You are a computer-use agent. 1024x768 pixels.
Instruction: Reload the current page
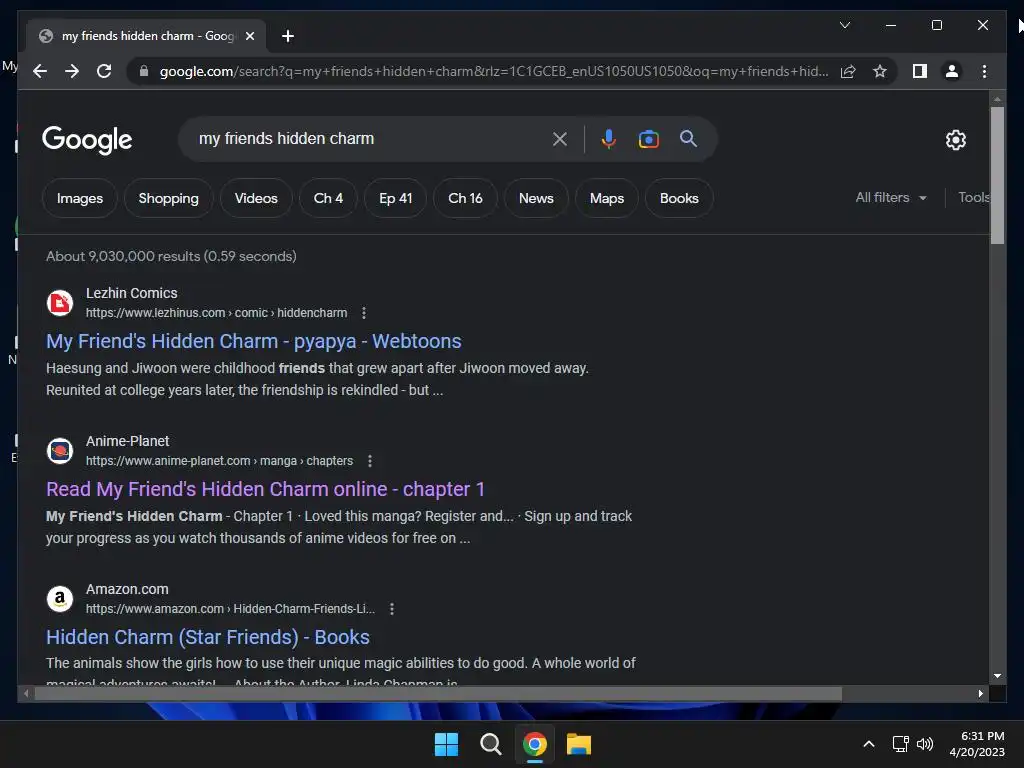pos(104,71)
